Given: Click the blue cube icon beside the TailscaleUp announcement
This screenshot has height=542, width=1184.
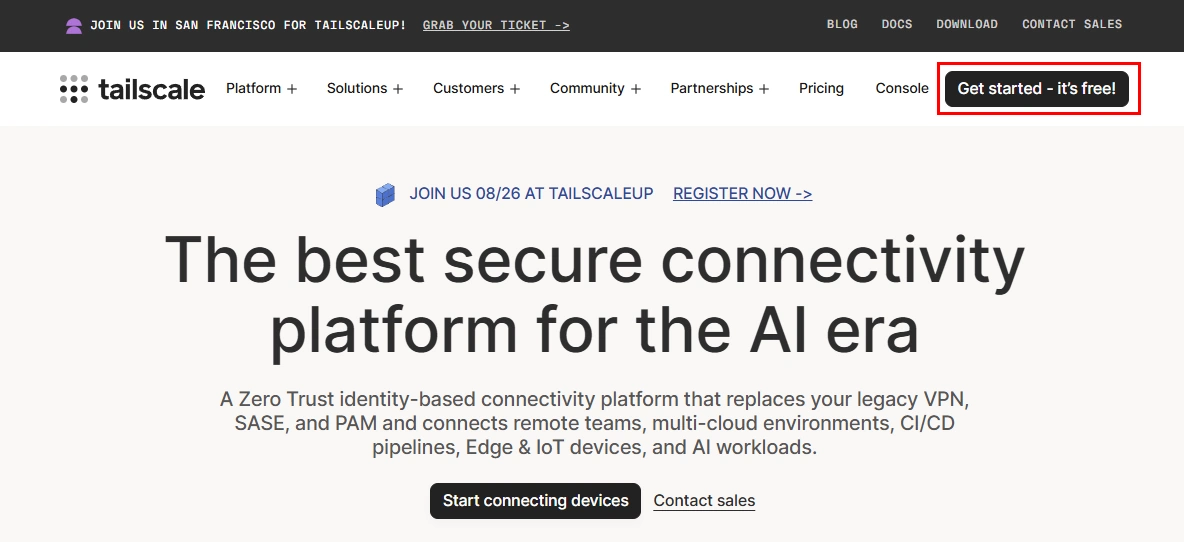Looking at the screenshot, I should point(385,195).
